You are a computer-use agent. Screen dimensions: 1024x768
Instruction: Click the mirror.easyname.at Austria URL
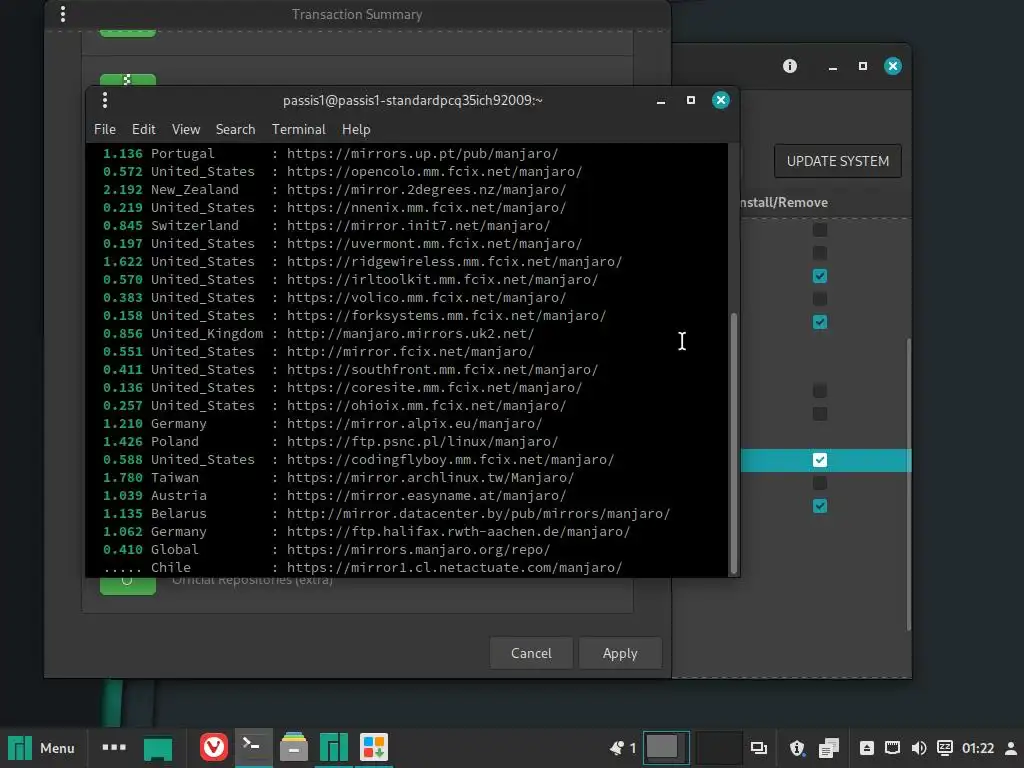[x=426, y=496]
